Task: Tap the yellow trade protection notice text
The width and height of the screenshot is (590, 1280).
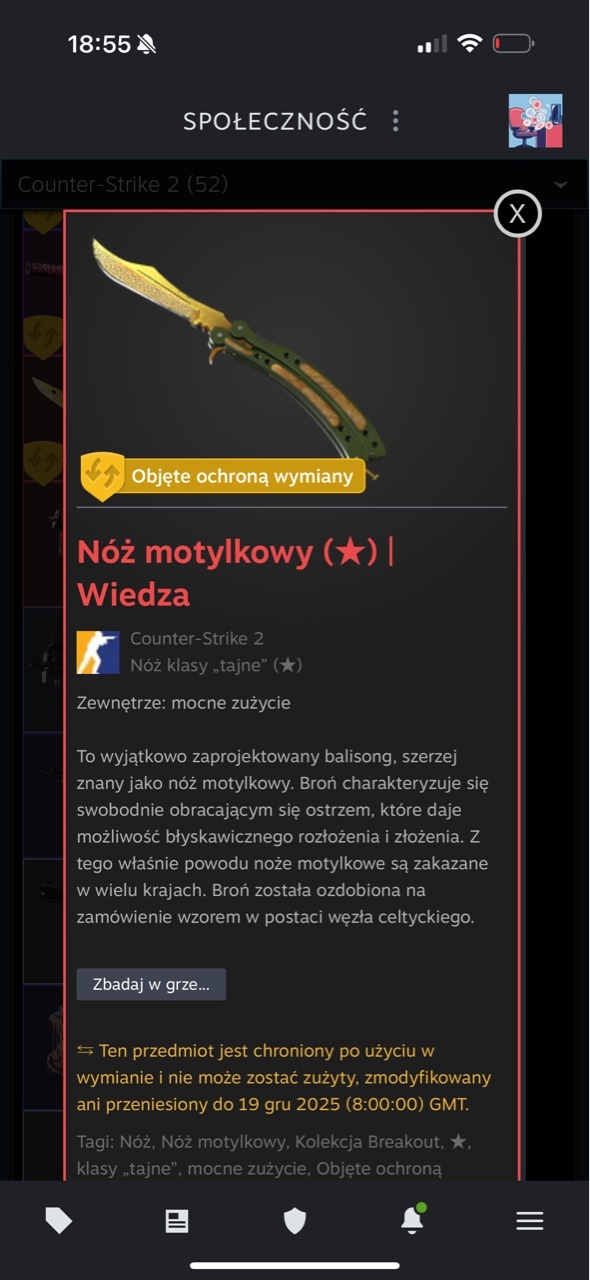Action: 284,1077
